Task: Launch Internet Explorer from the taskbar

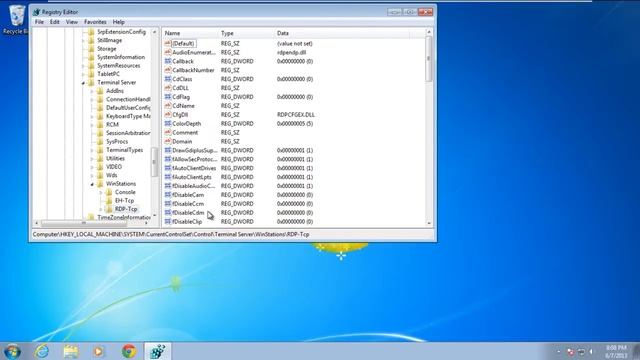Action: click(x=42, y=351)
